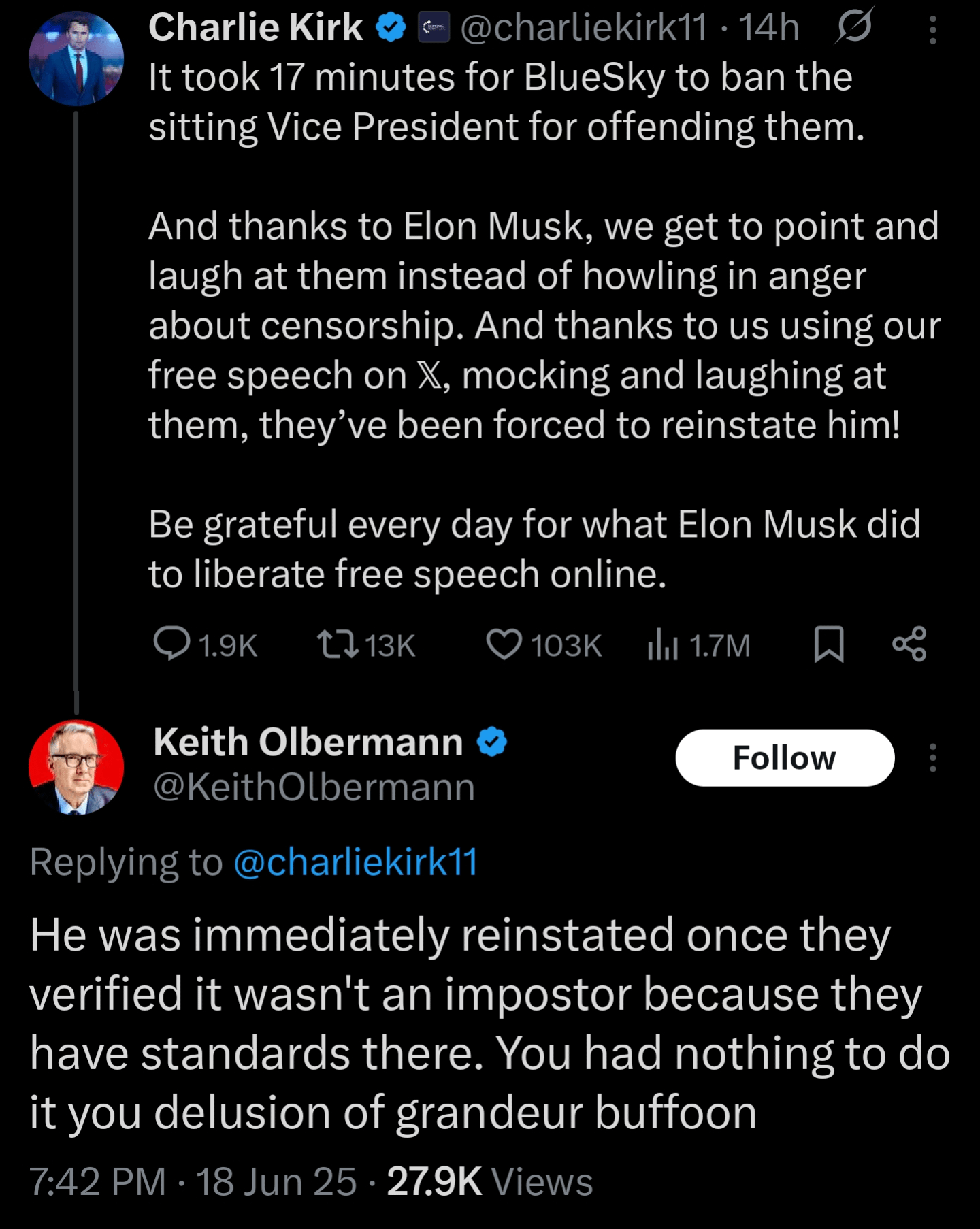Open the @charliekirk11 mention link in reply
This screenshot has width=980, height=1229.
click(x=355, y=862)
